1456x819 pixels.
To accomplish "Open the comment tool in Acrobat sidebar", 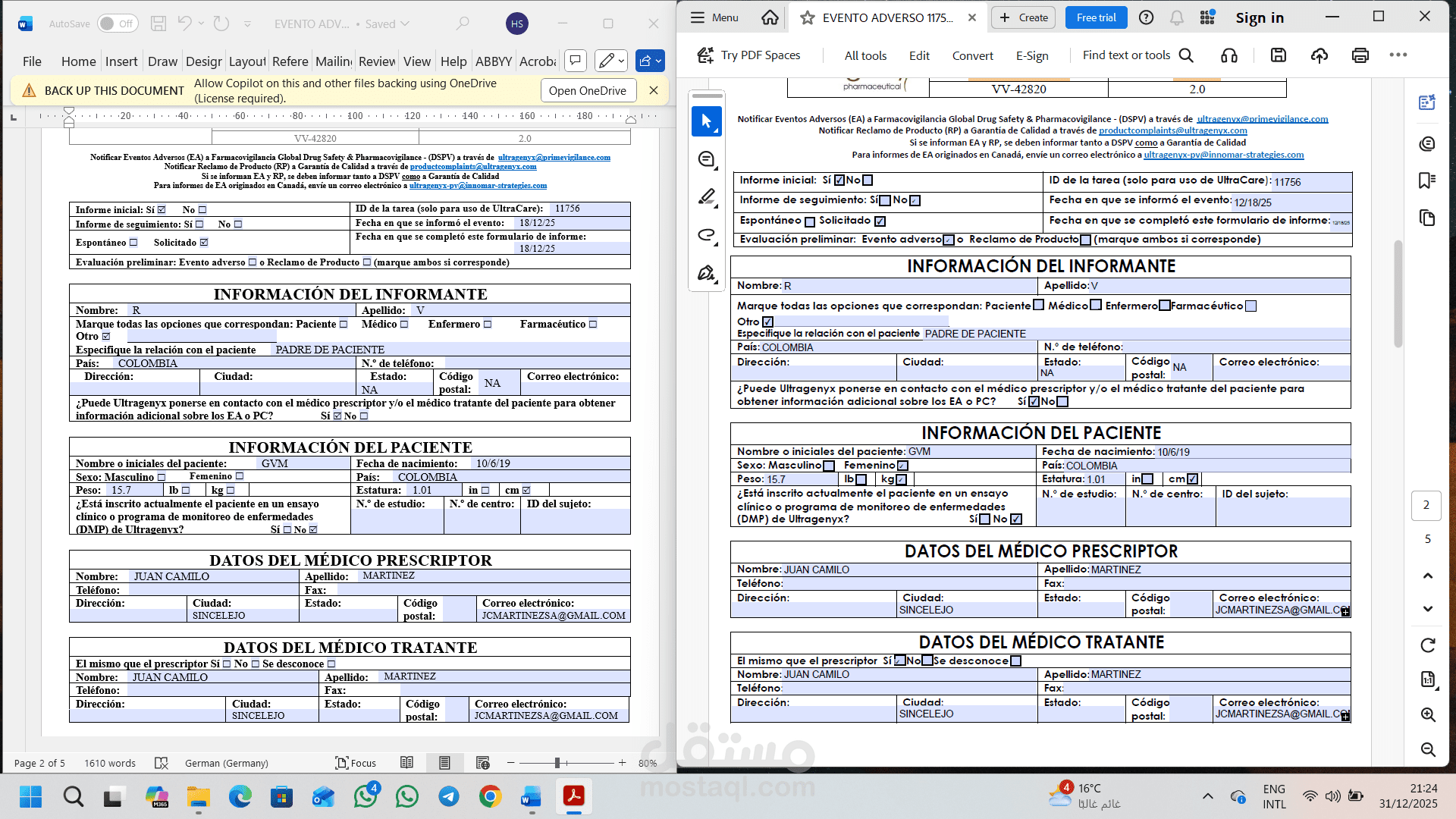I will [706, 159].
